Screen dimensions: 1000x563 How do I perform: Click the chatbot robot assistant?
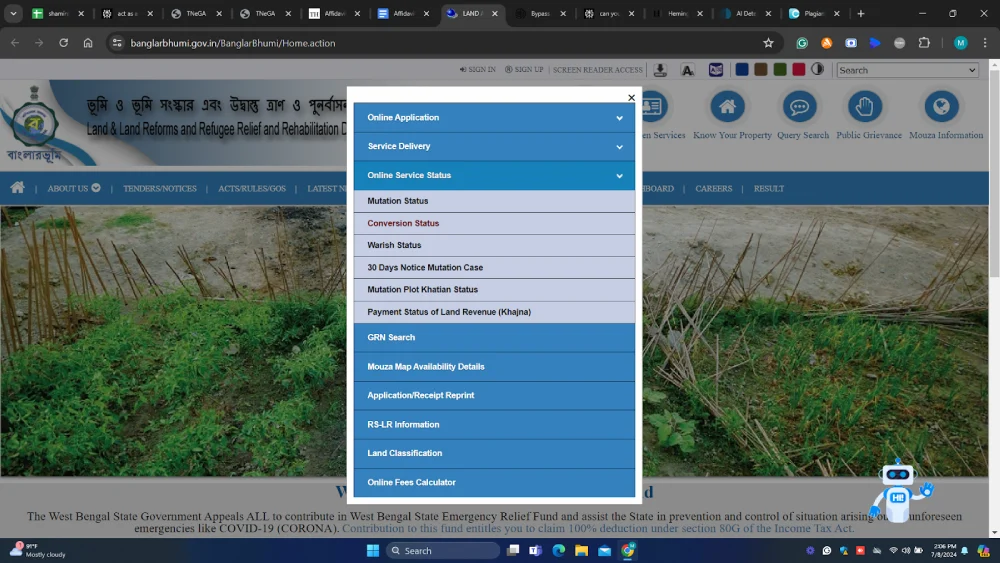(x=900, y=491)
